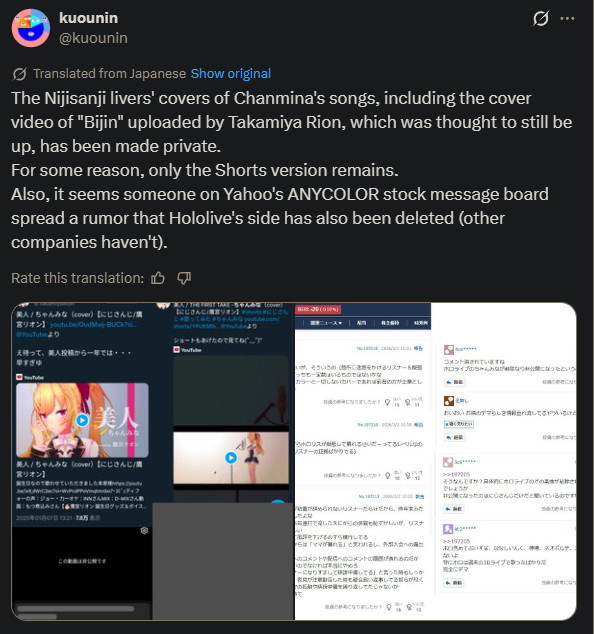Image resolution: width=594 pixels, height=634 pixels.
Task: Play the 美人 cover video thumbnail
Action: tap(82, 420)
